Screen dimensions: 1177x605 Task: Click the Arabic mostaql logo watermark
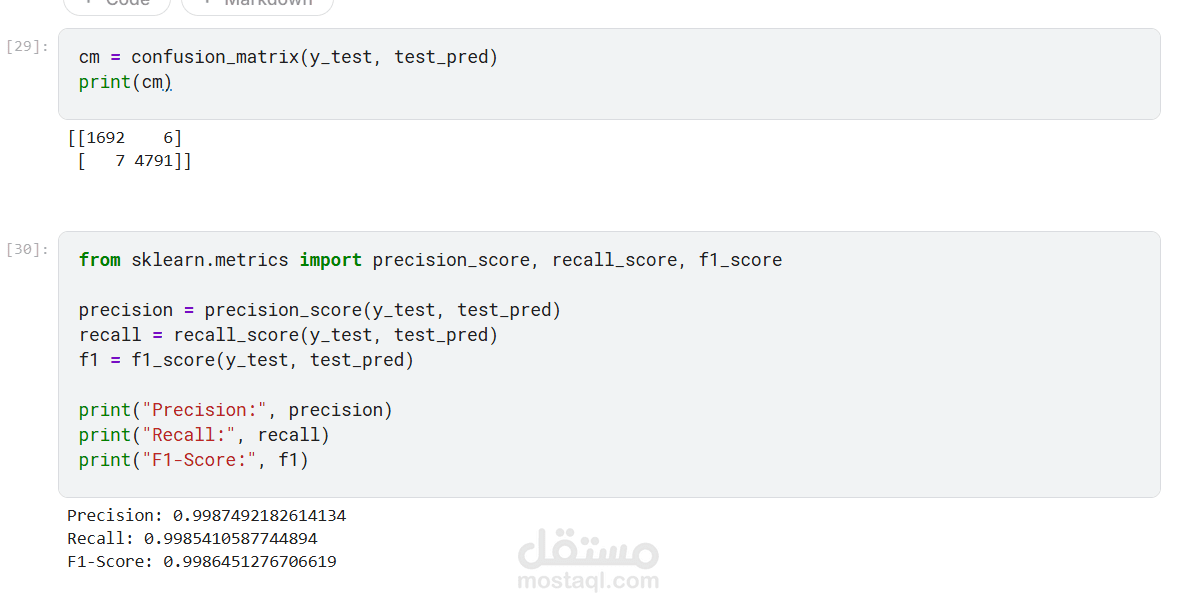pyautogui.click(x=588, y=547)
